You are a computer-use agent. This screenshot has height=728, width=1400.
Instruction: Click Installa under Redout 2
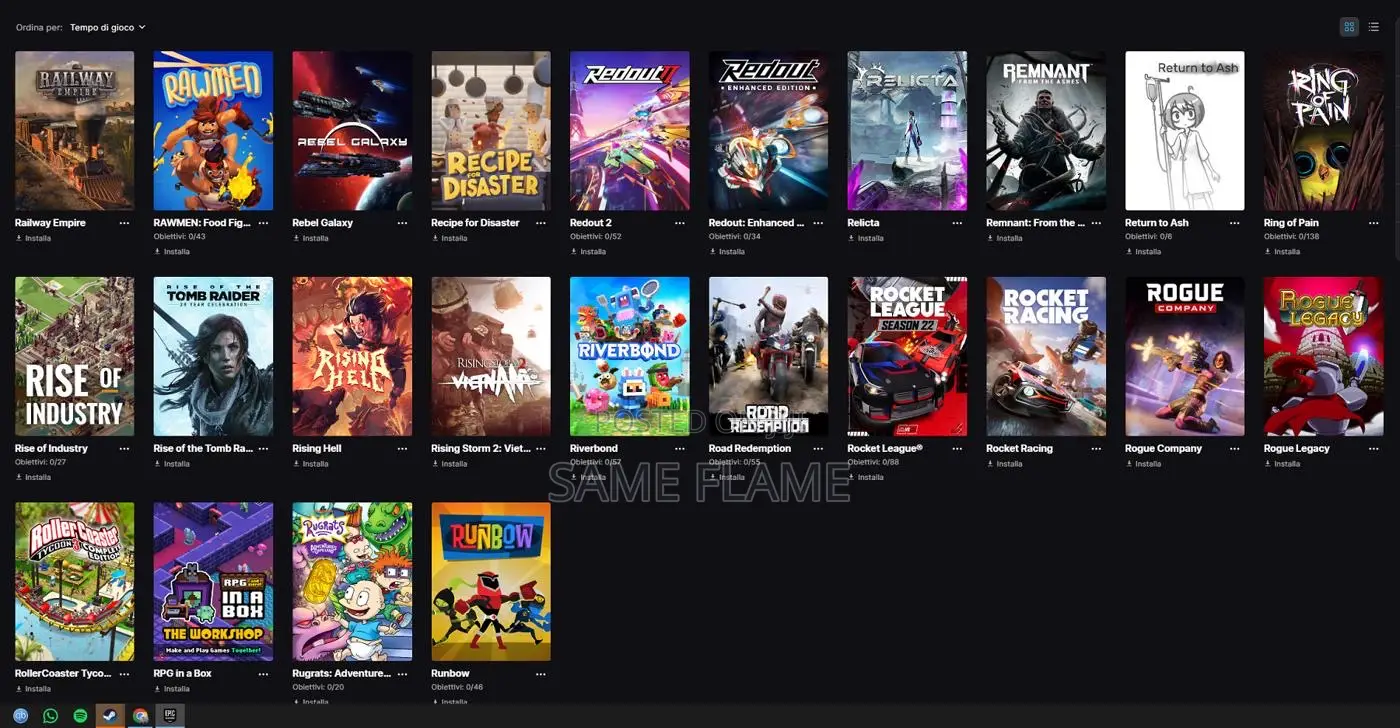(589, 252)
